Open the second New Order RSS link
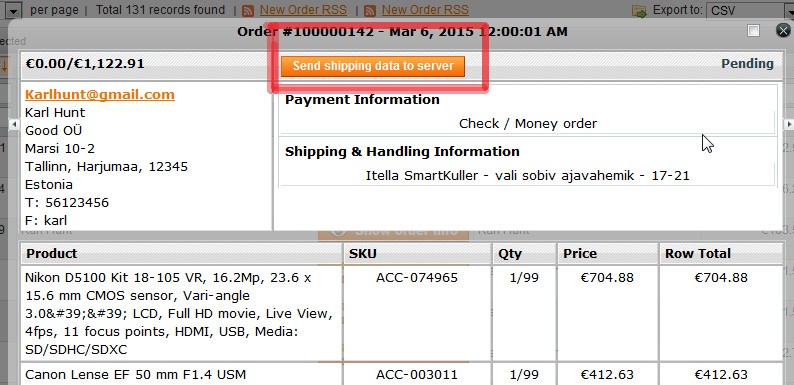 point(425,10)
